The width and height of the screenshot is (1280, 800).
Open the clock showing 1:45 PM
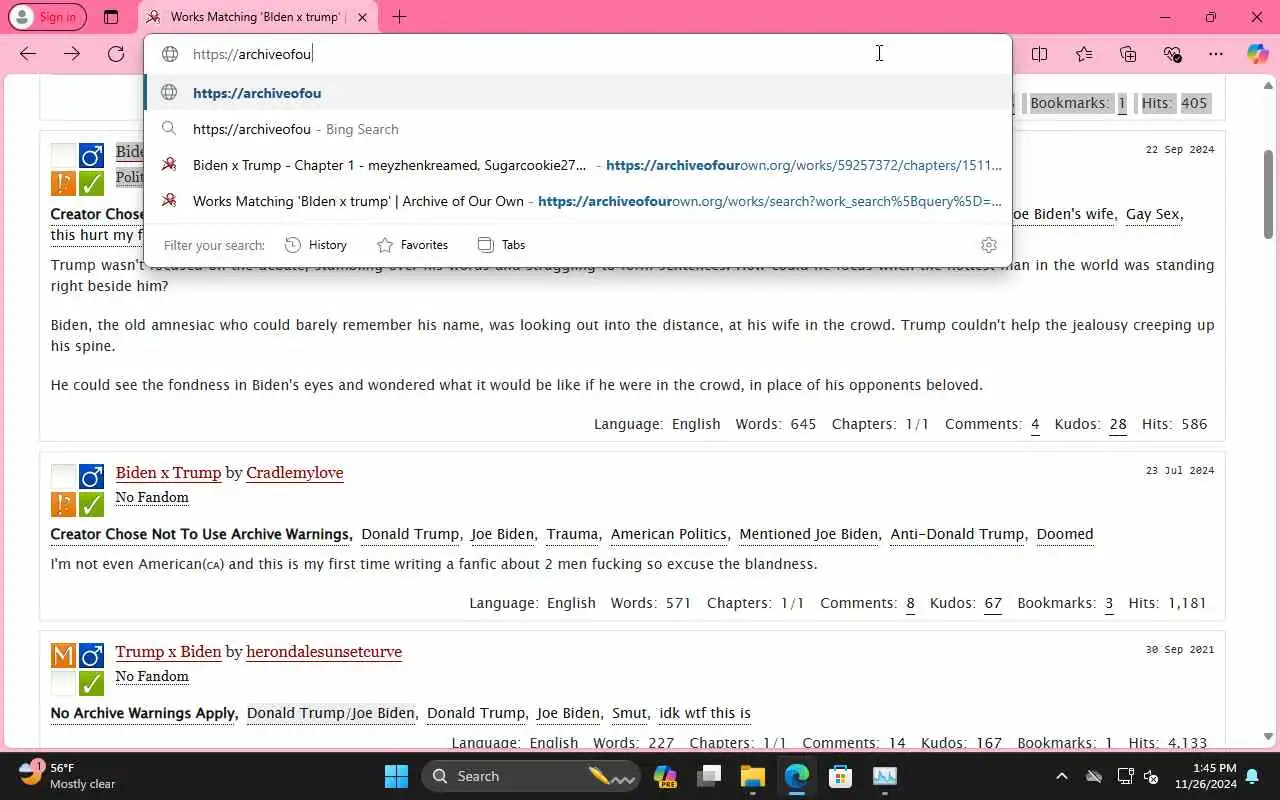click(1205, 776)
